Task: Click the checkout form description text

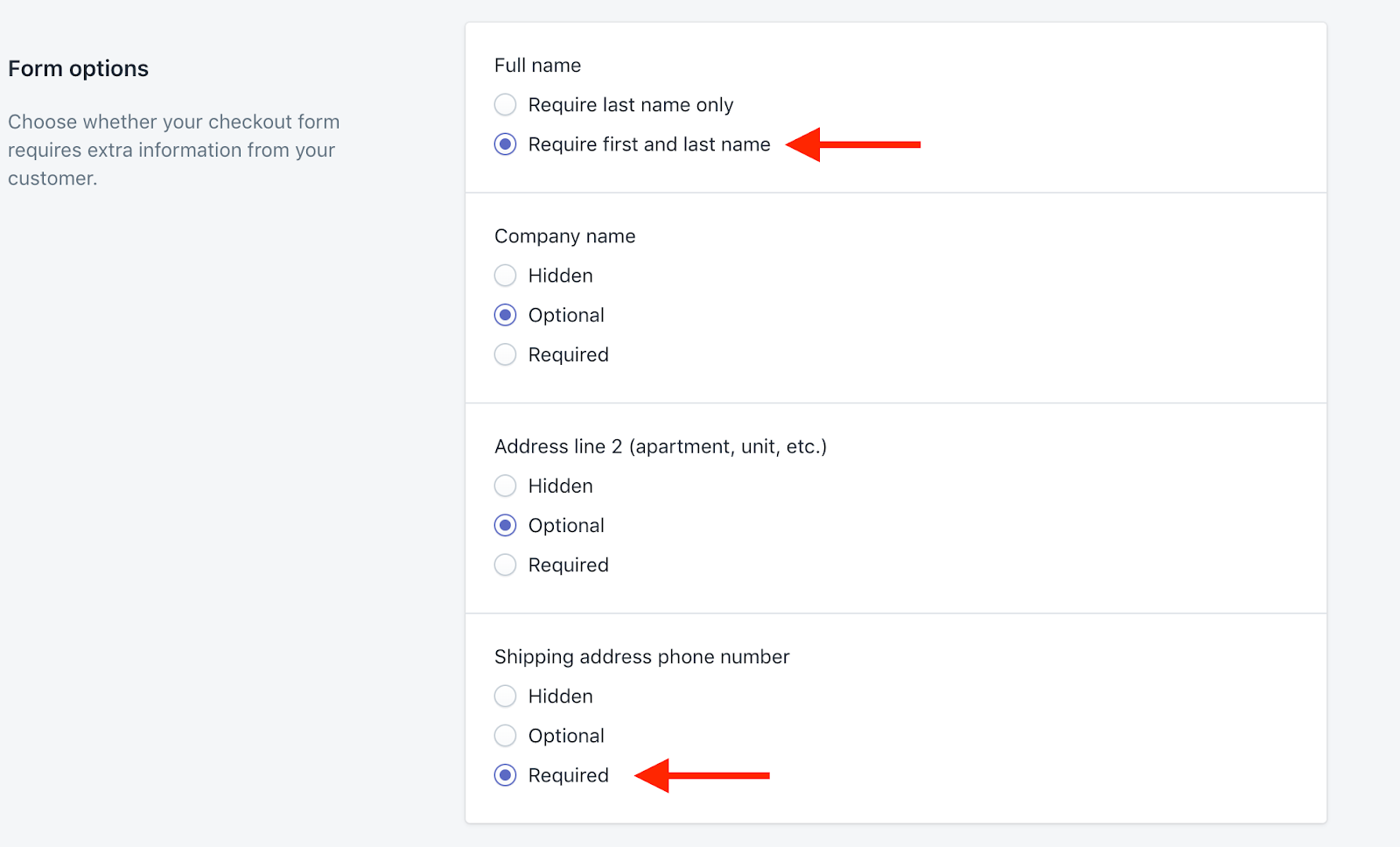Action: 174,150
